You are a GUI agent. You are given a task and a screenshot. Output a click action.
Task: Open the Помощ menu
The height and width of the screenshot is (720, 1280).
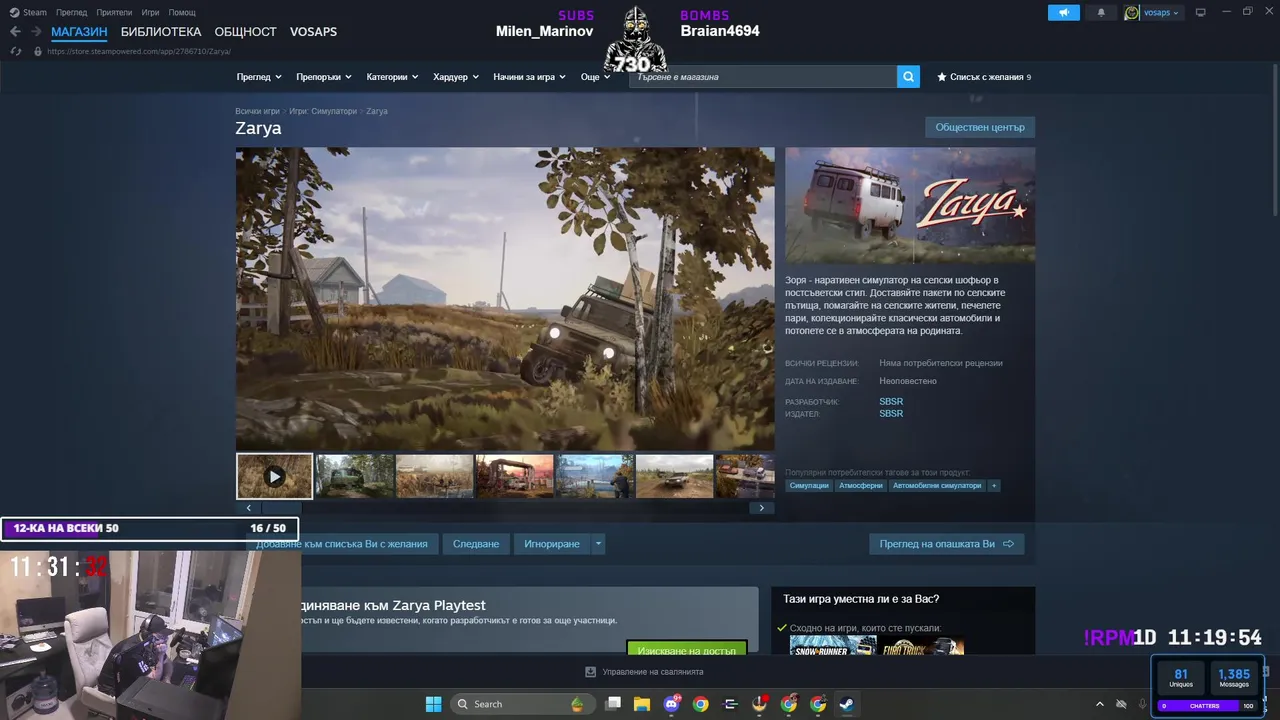(182, 12)
